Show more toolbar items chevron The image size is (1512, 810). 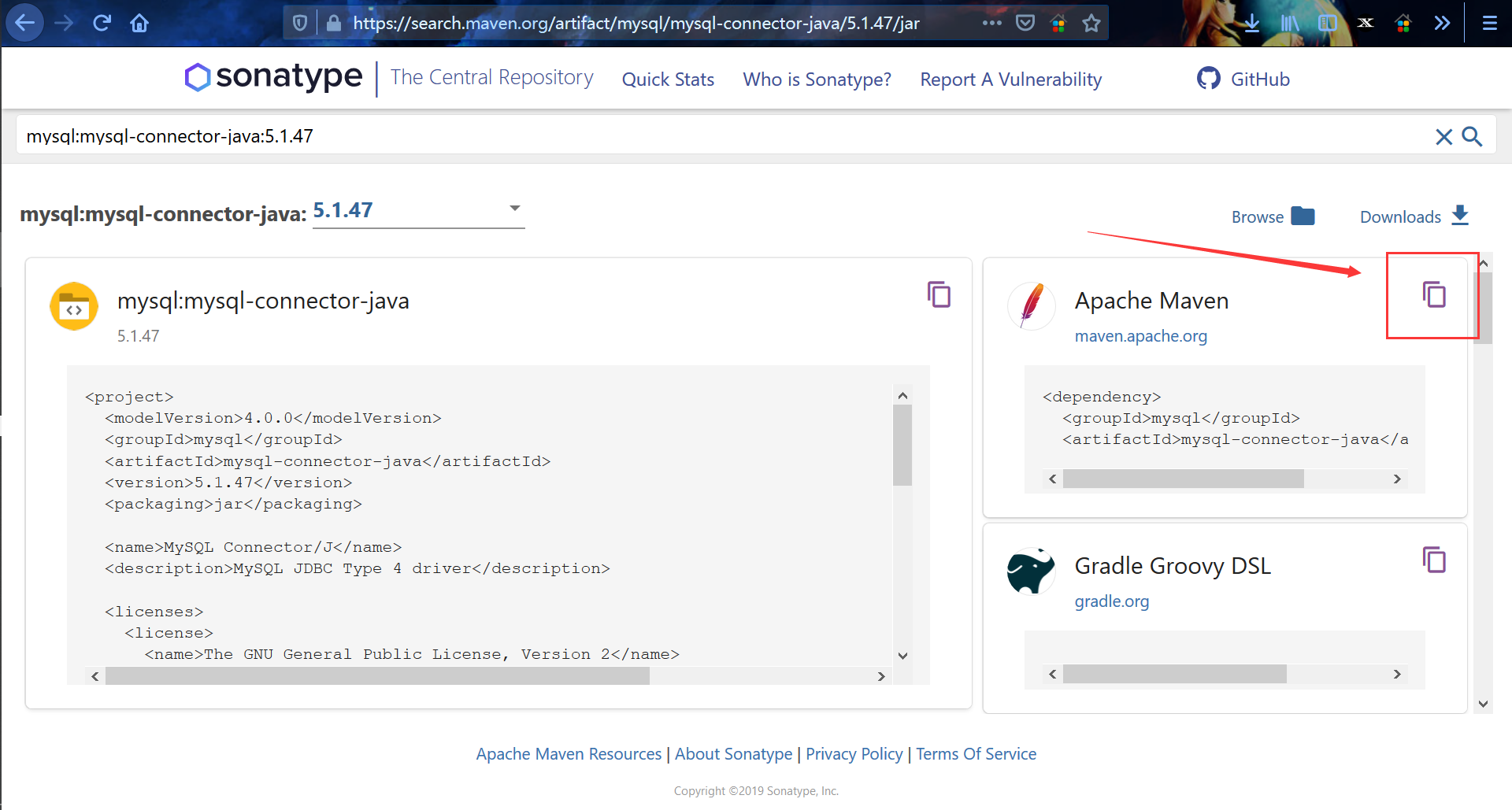pyautogui.click(x=1442, y=23)
